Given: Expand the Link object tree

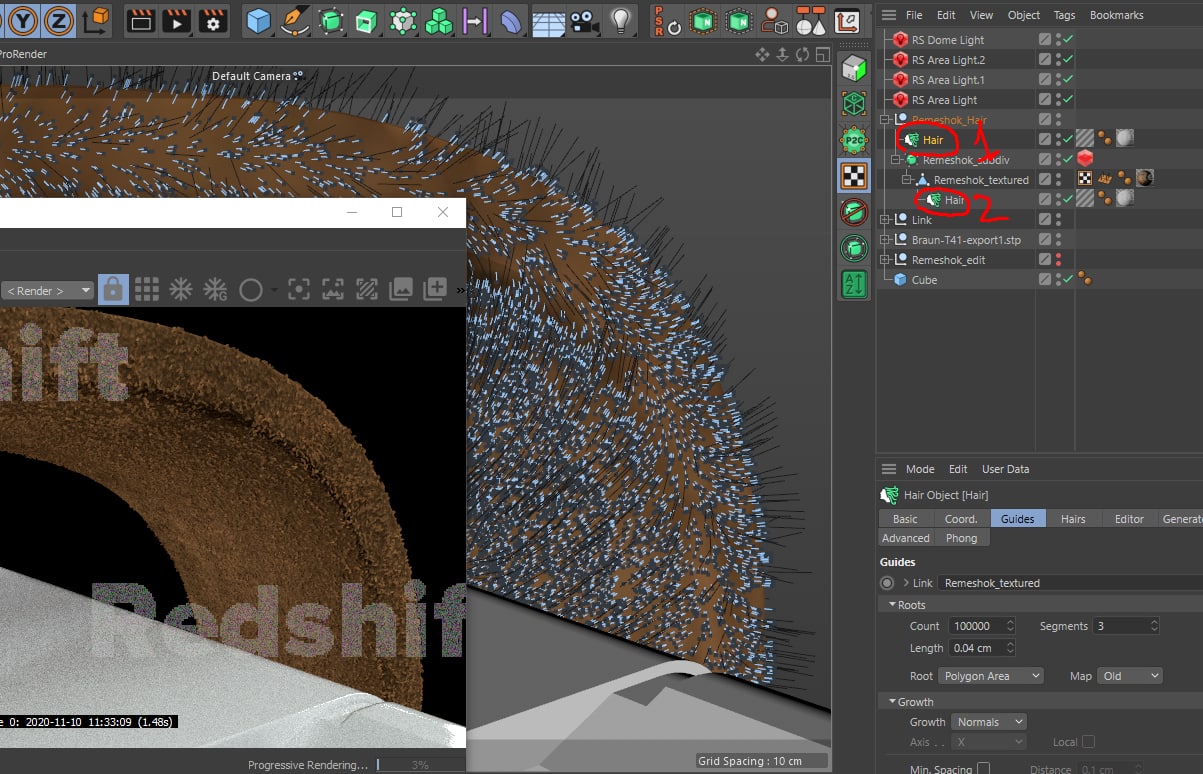Looking at the screenshot, I should click(885, 220).
